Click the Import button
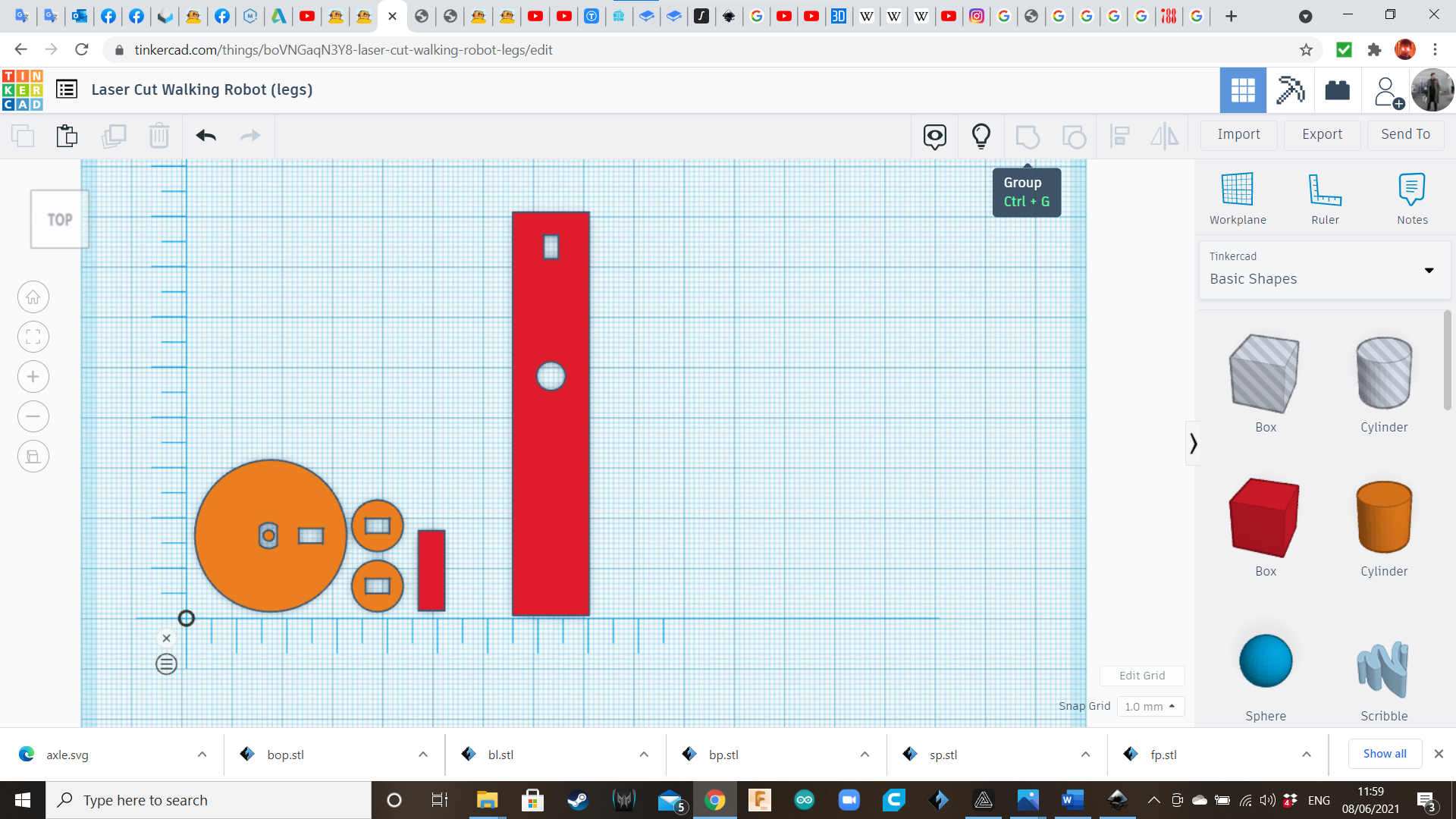Viewport: 1456px width, 819px height. point(1238,134)
